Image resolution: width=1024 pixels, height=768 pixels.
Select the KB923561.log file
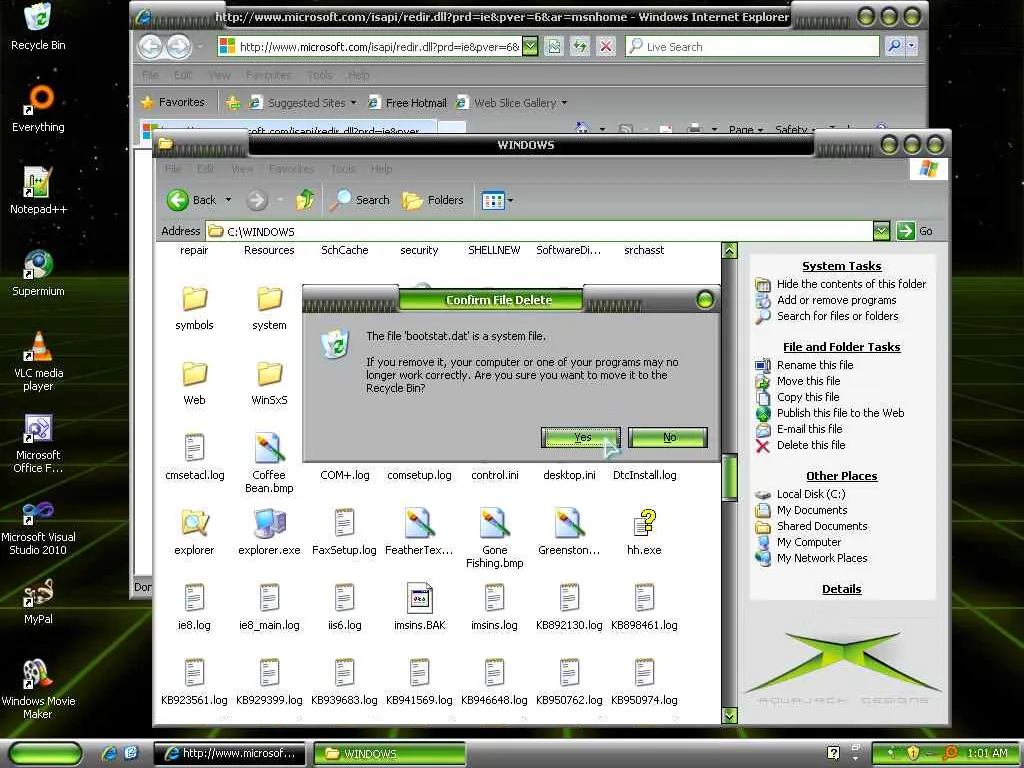(194, 682)
